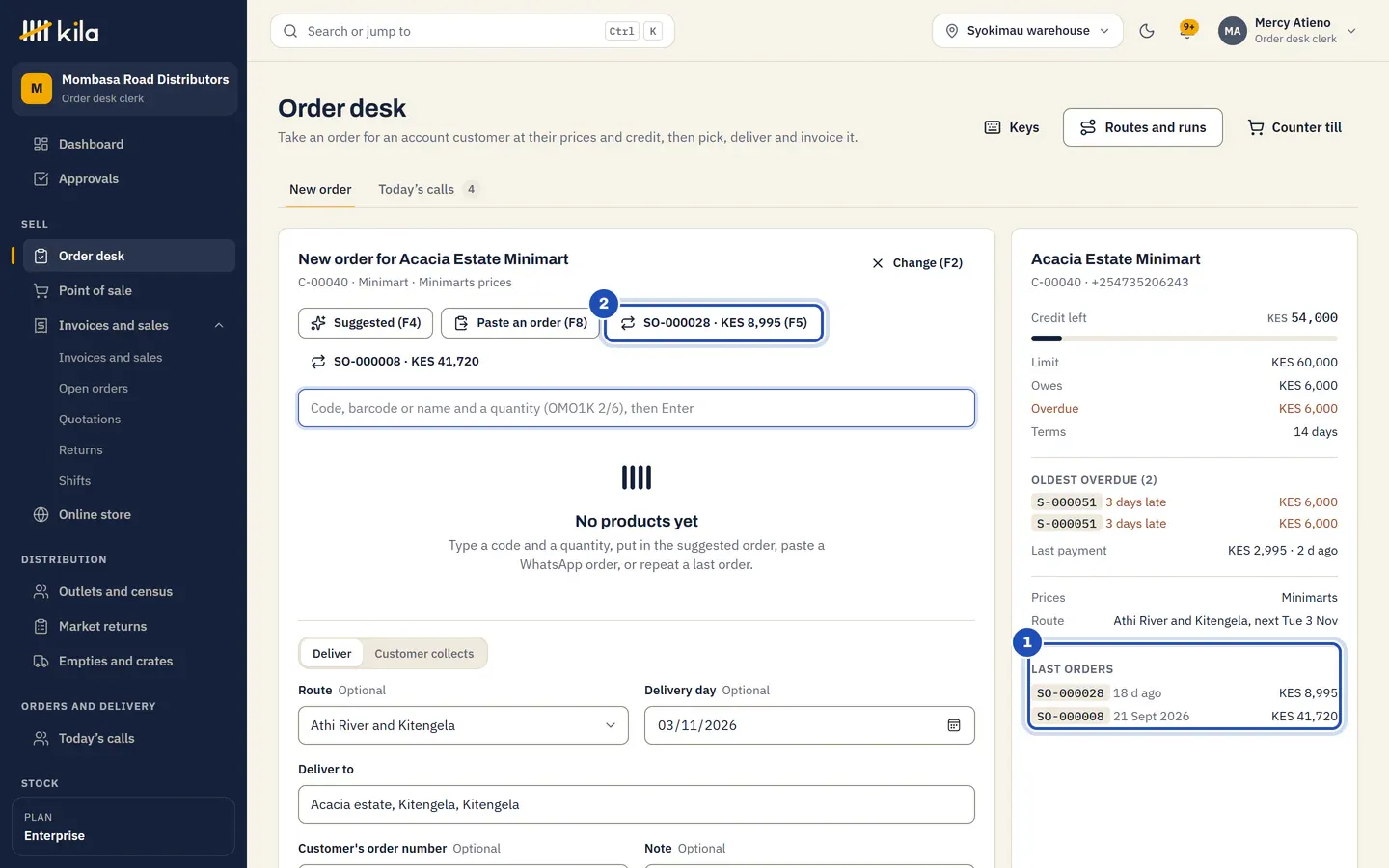Click the product code entry field

[637, 408]
